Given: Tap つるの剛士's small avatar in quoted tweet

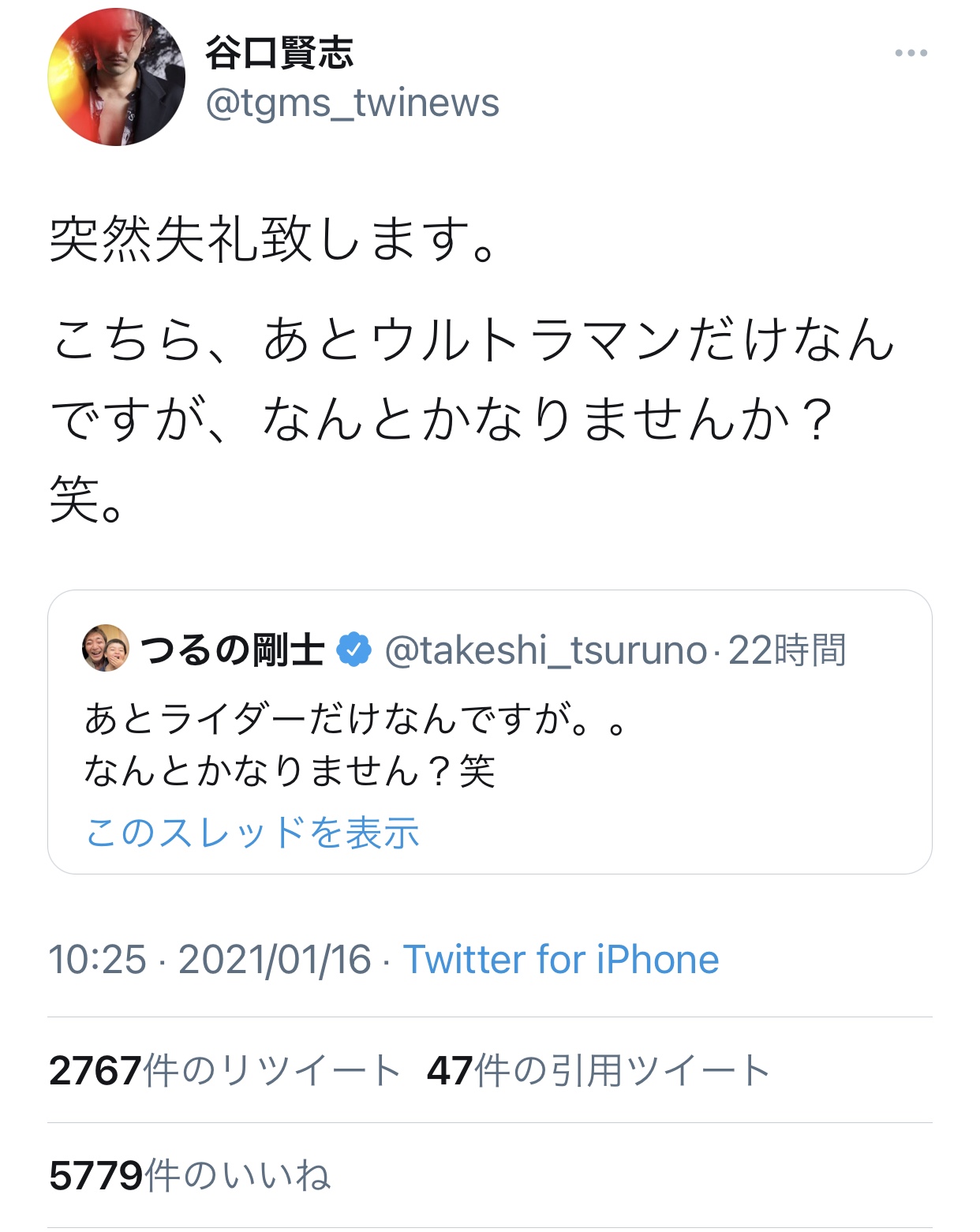Looking at the screenshot, I should [106, 648].
